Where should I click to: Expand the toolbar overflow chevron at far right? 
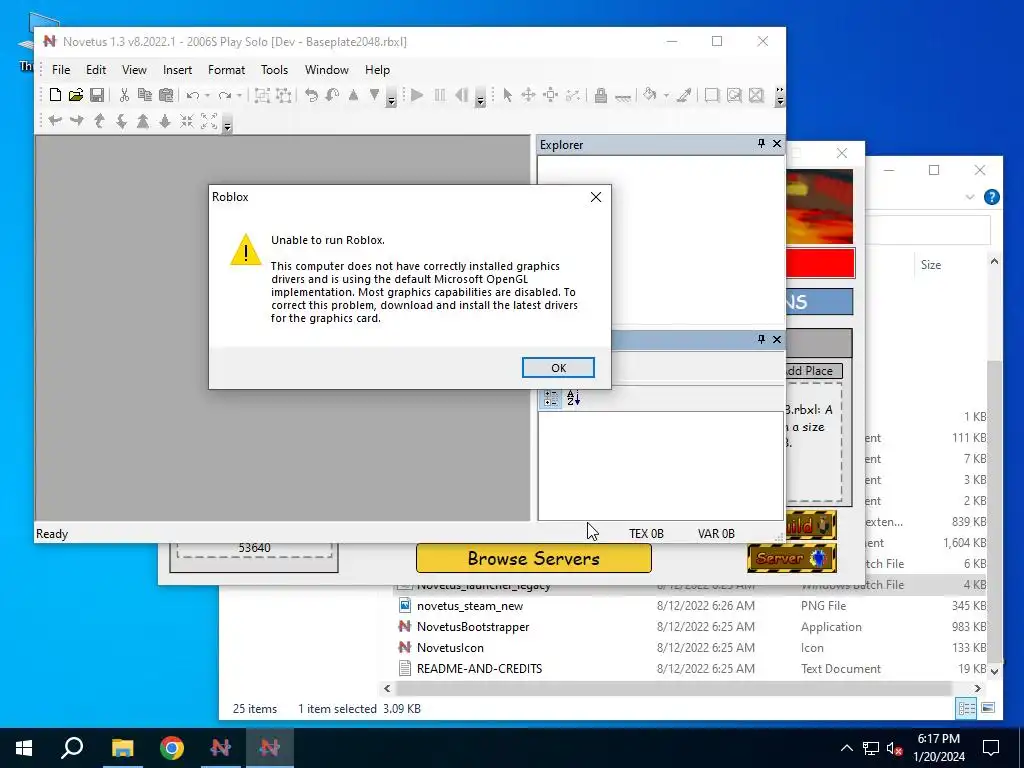(780, 95)
